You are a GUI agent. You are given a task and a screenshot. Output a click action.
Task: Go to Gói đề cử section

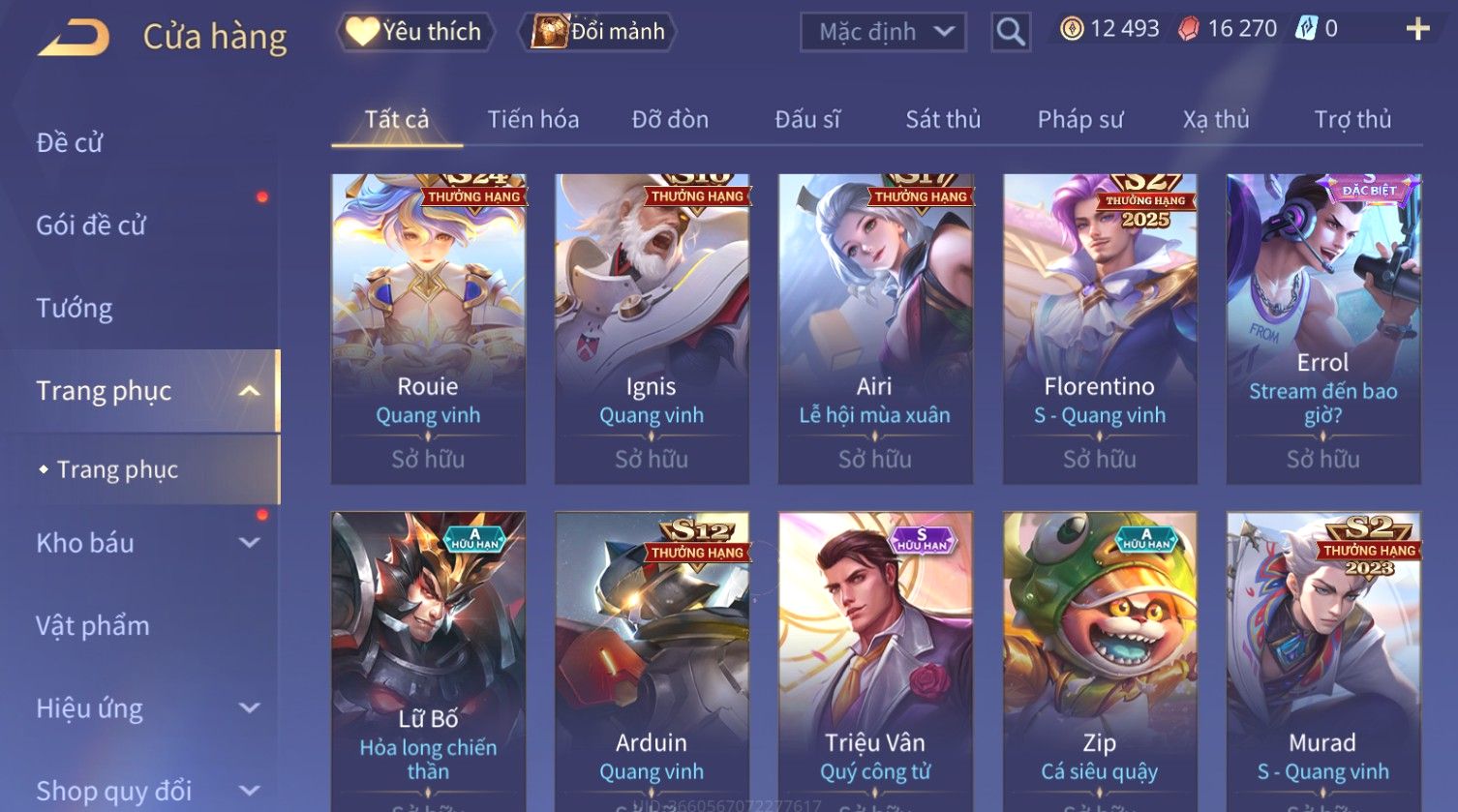(91, 226)
